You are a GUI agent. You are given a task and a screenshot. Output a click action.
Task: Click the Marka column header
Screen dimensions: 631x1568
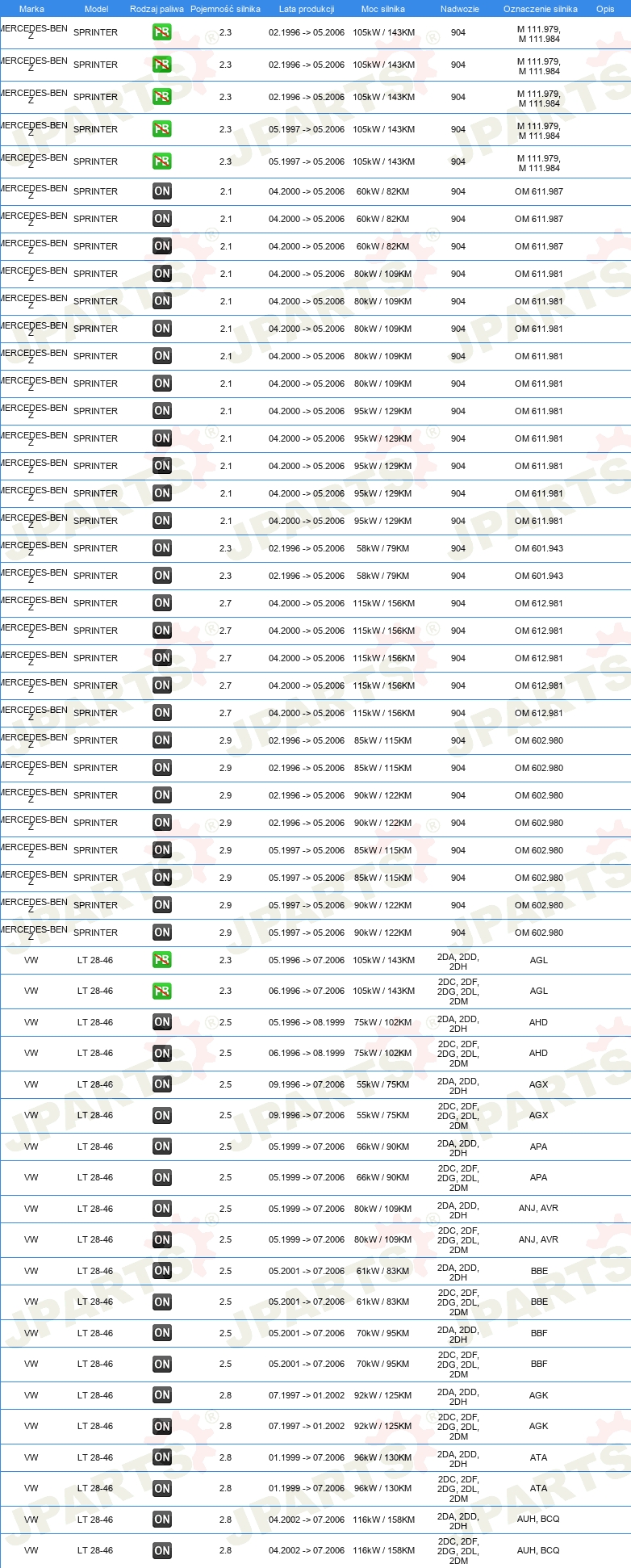tap(31, 9)
